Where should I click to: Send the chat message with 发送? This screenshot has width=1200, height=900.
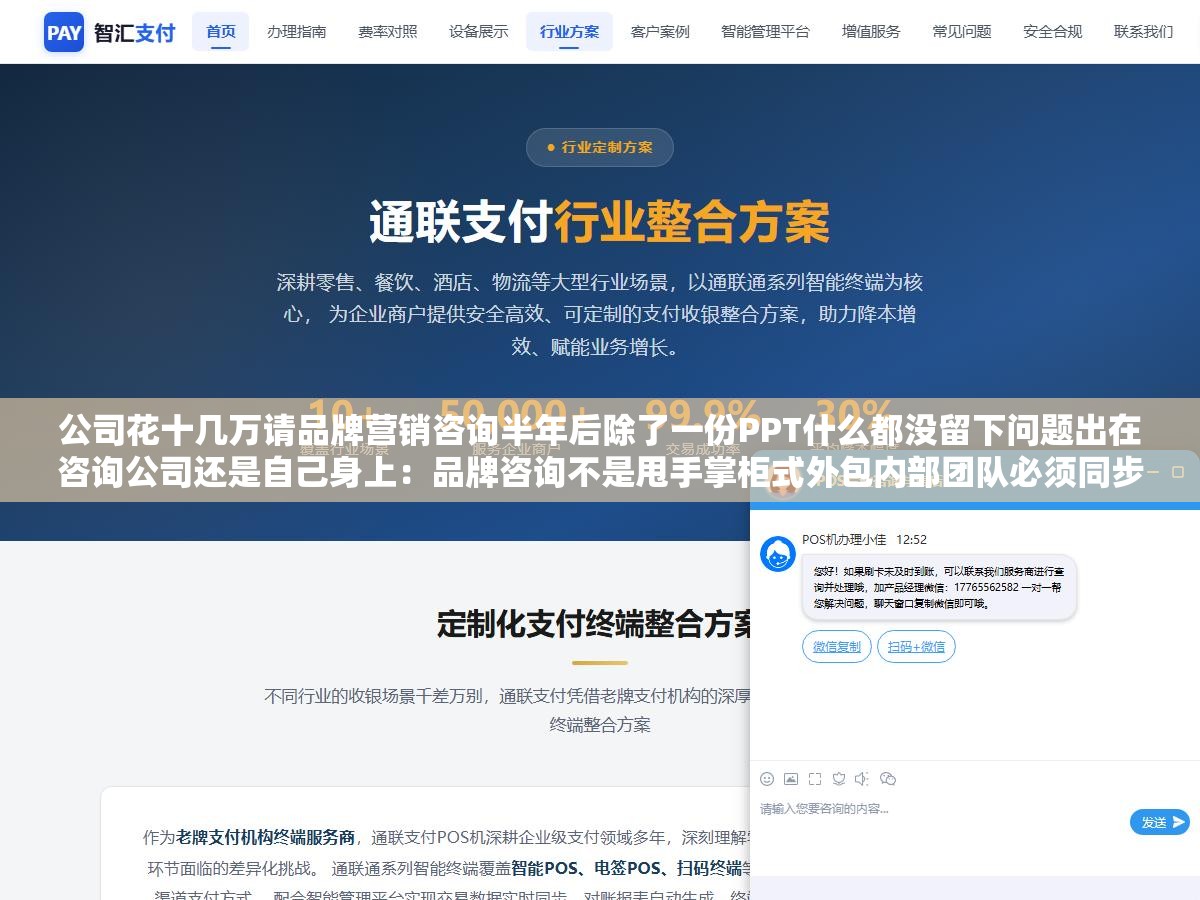(1160, 822)
